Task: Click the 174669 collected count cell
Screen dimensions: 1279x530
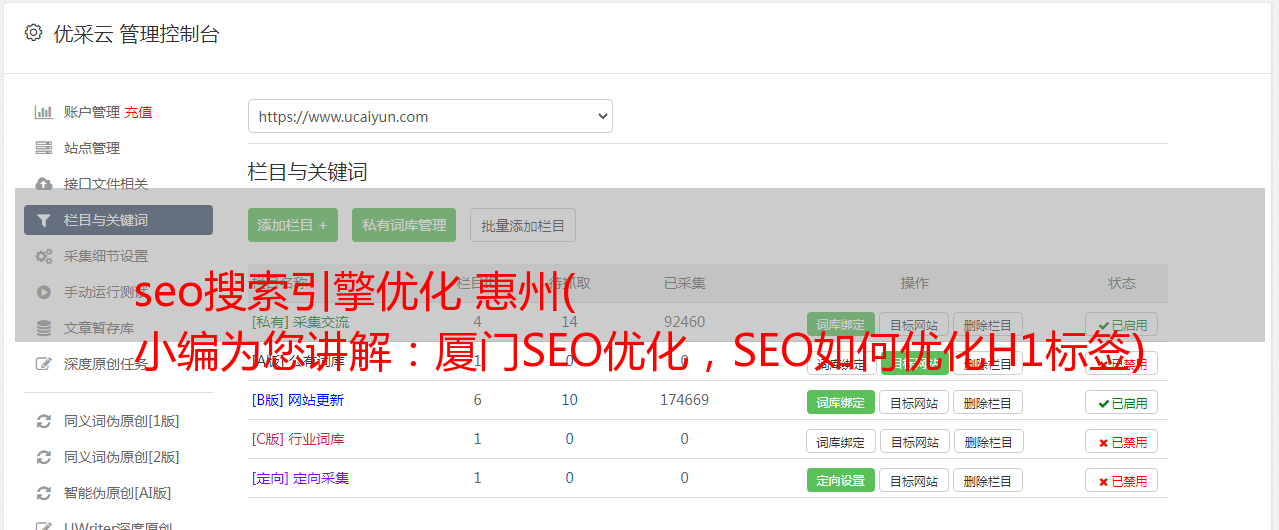Action: click(x=685, y=400)
